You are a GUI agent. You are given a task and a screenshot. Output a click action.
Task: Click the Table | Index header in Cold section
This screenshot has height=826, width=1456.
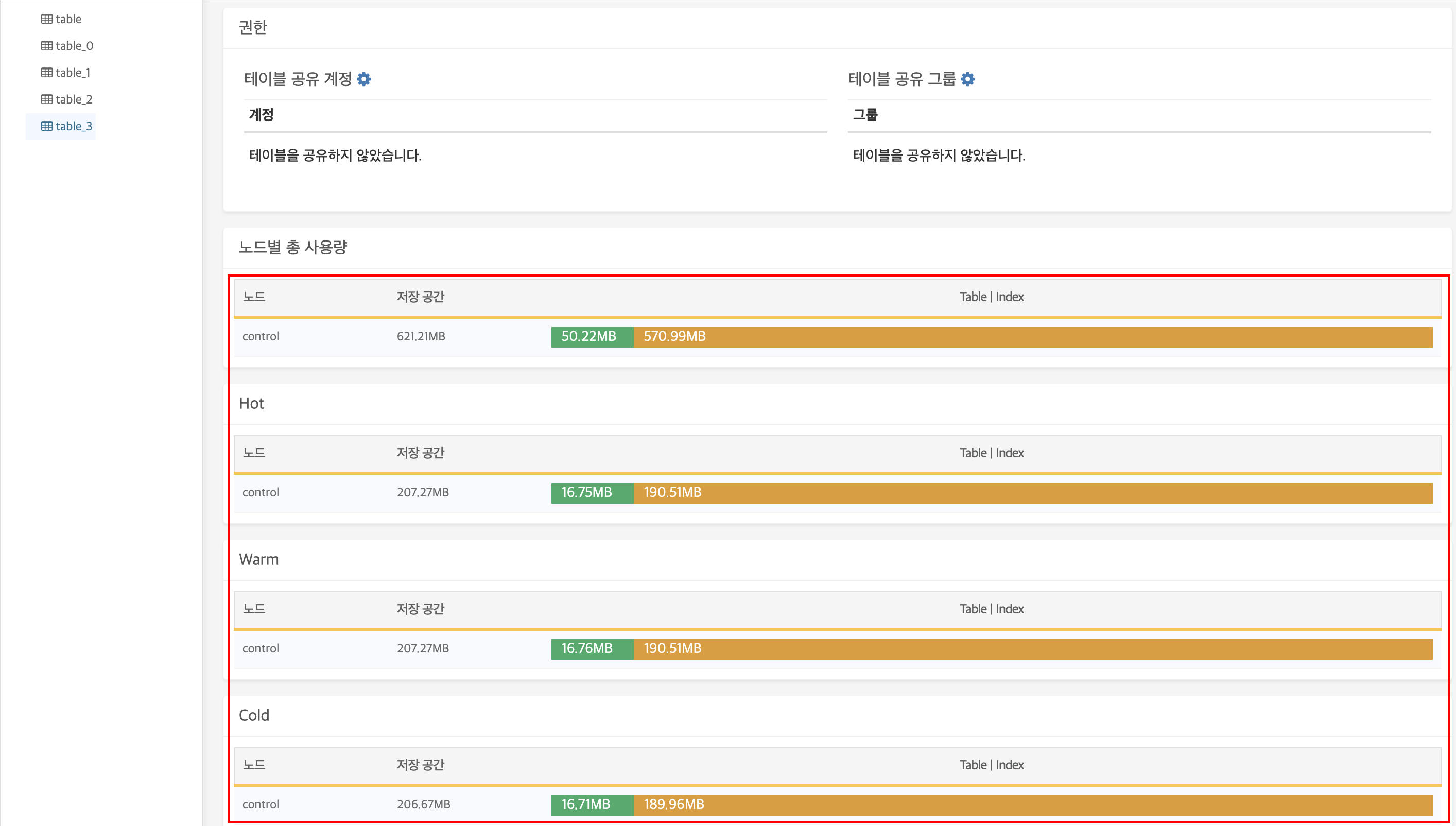(992, 765)
